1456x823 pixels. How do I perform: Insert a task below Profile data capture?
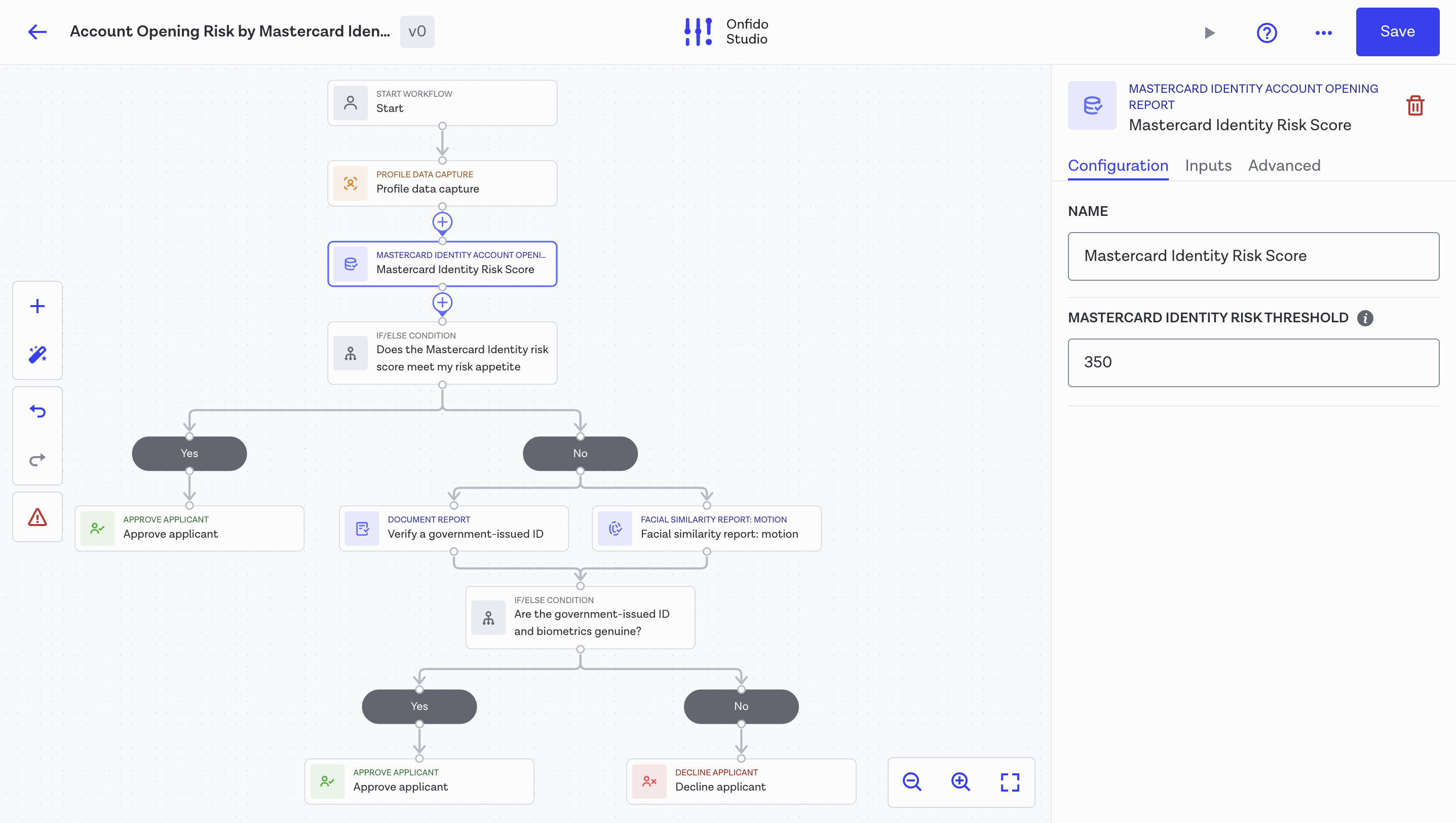[x=442, y=222]
